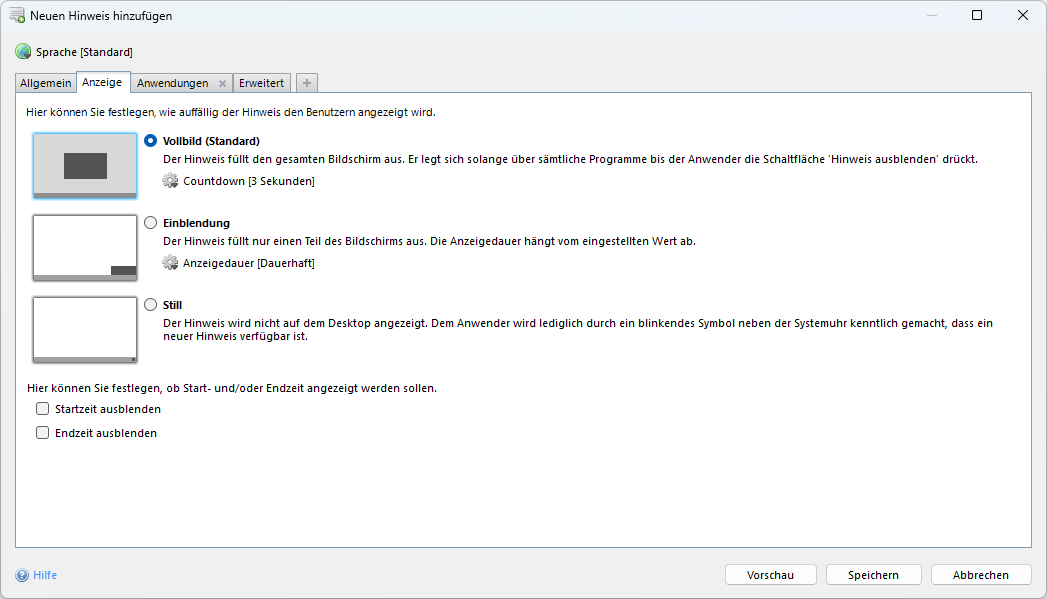Screen dimensions: 1047x599
Task: Open the Sprache [Standard] language selector
Action: (84, 52)
